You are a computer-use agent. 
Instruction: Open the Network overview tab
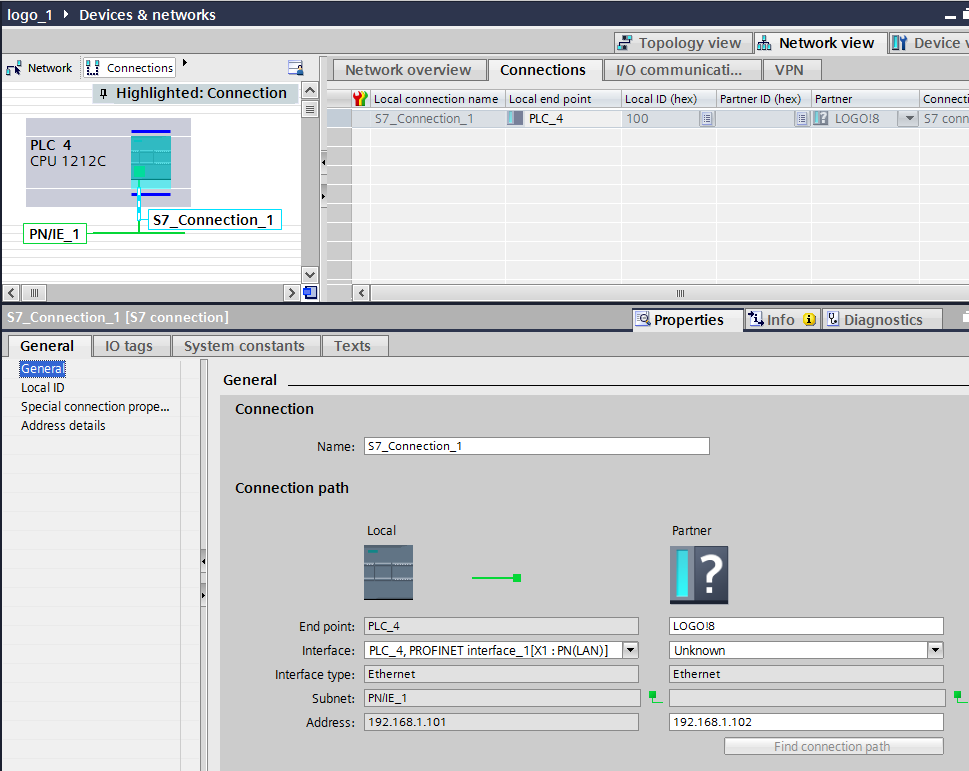(x=408, y=70)
